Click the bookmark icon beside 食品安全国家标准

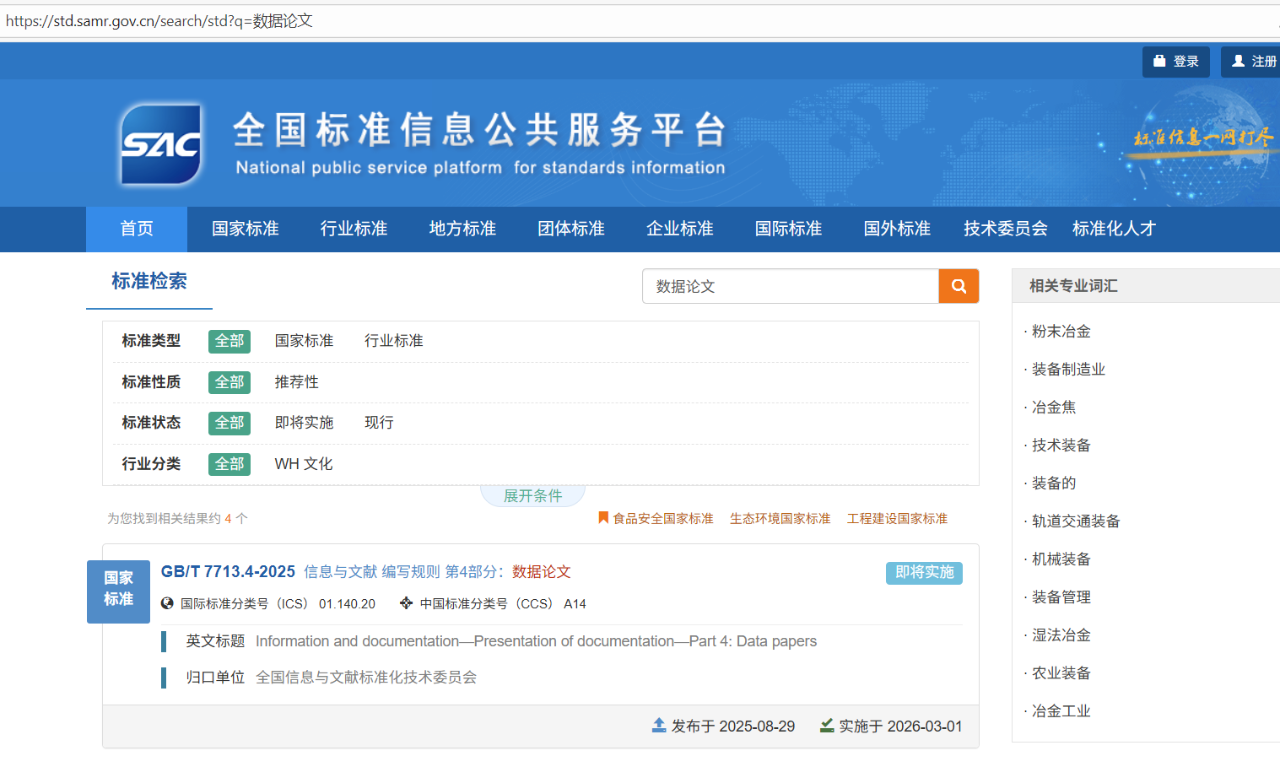pos(603,518)
